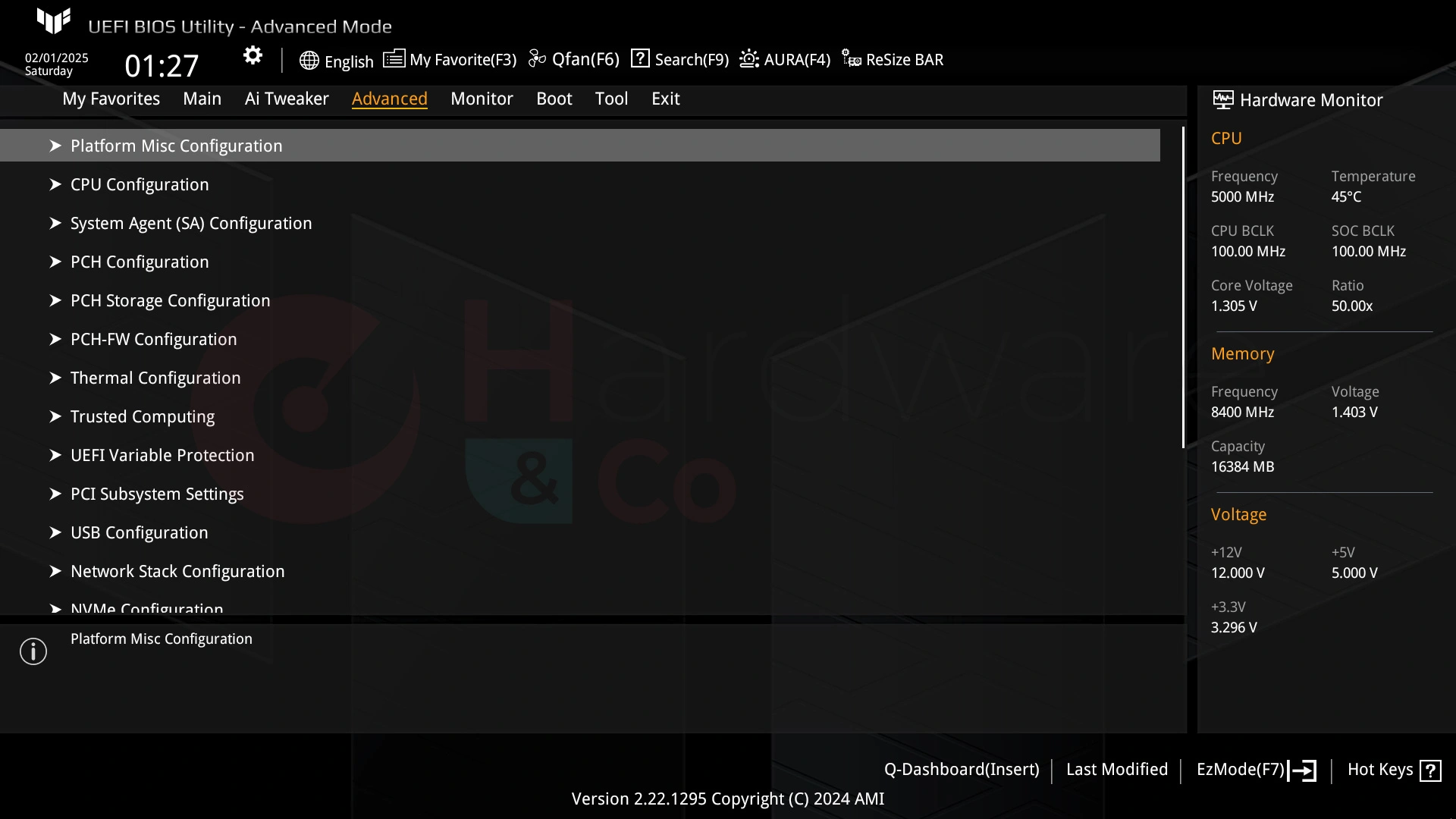Scroll down to NVMe Configuration
The width and height of the screenshot is (1456, 819).
click(x=147, y=609)
